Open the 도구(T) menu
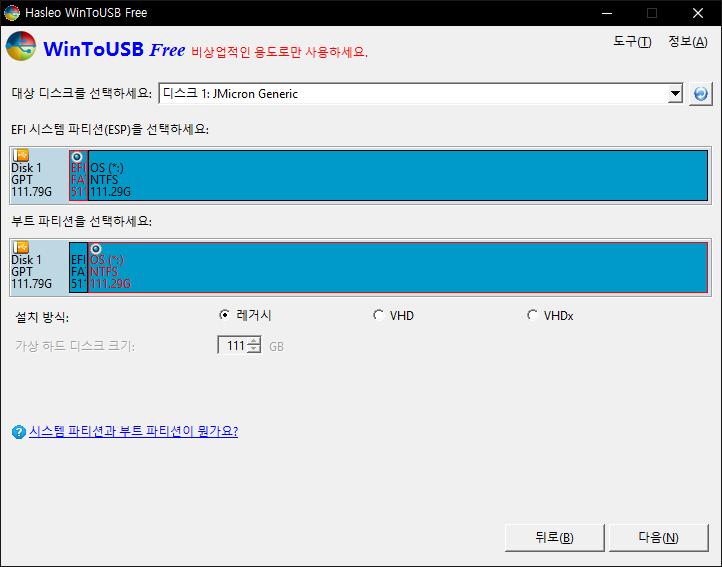The width and height of the screenshot is (722, 567). [632, 42]
